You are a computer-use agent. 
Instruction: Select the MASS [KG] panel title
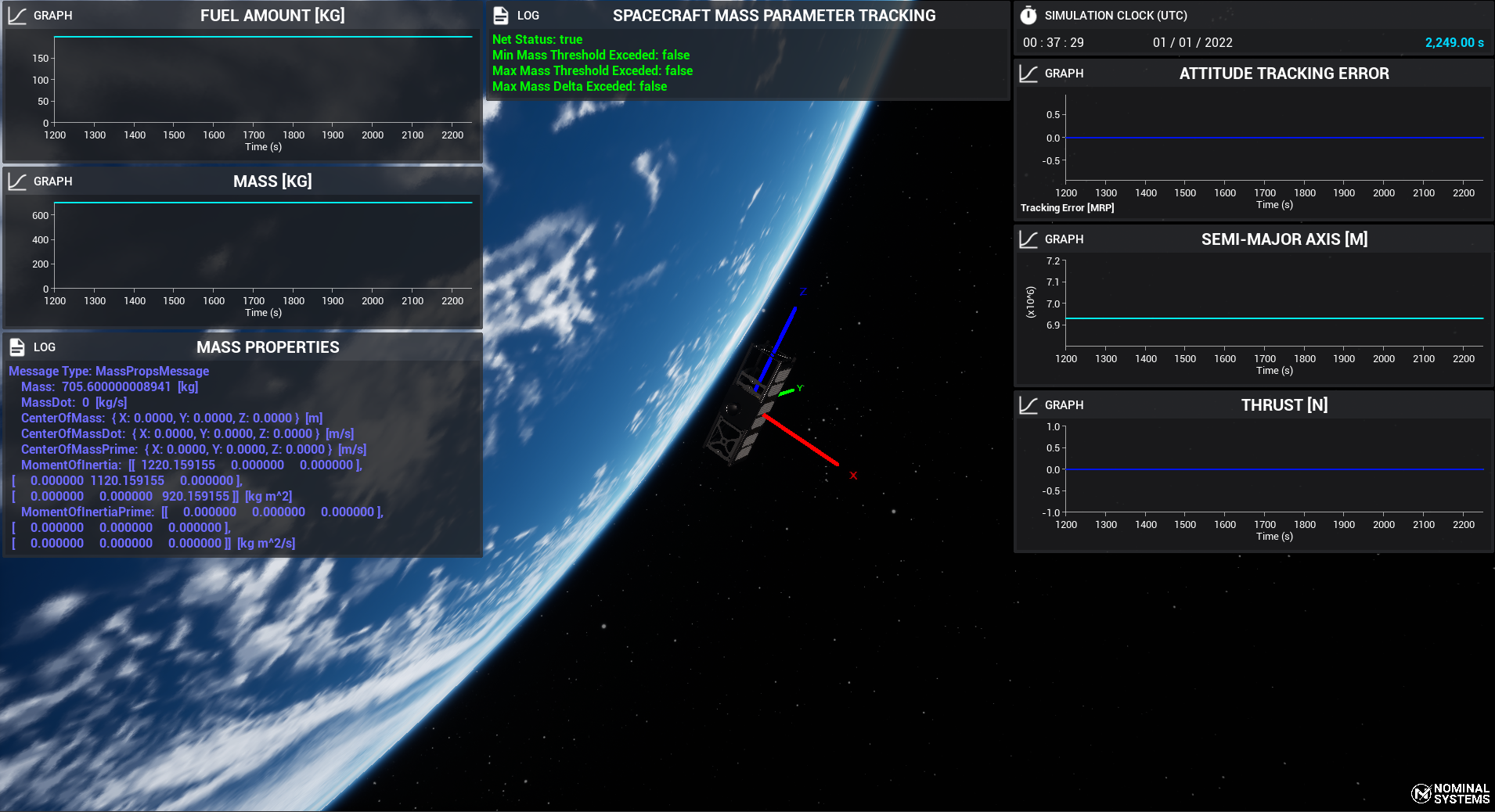pyautogui.click(x=272, y=181)
